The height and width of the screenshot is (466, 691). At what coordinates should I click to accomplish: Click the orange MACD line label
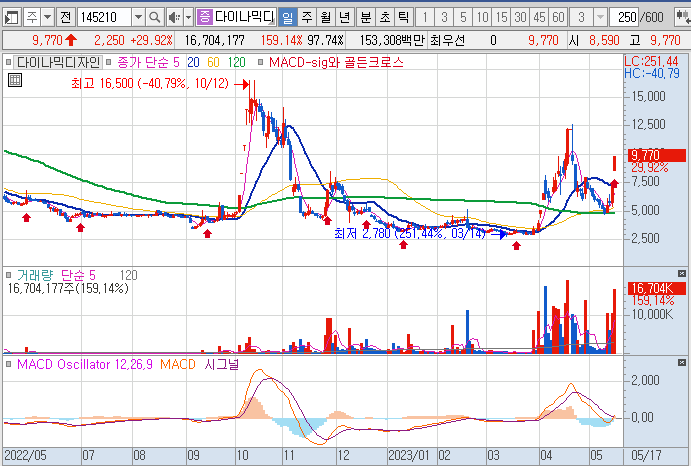pyautogui.click(x=178, y=365)
